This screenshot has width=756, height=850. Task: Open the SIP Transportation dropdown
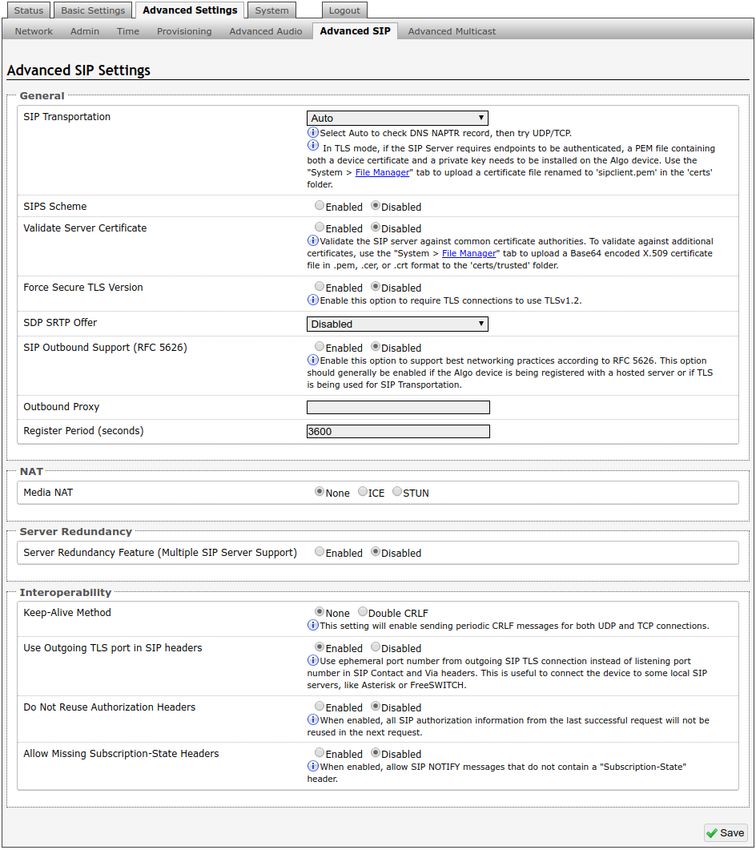pyautogui.click(x=397, y=118)
